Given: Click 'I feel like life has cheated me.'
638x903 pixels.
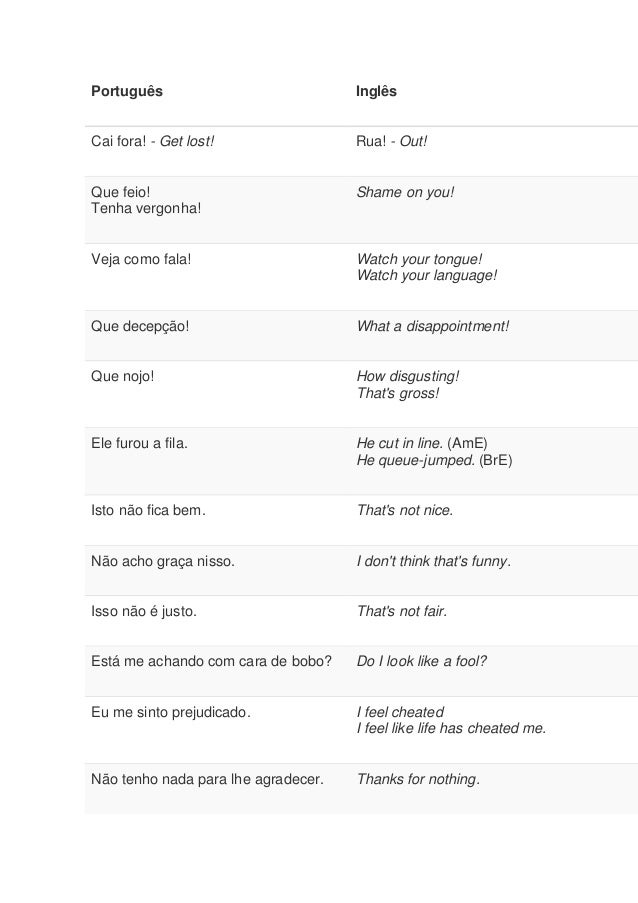Looking at the screenshot, I should click(x=451, y=729).
